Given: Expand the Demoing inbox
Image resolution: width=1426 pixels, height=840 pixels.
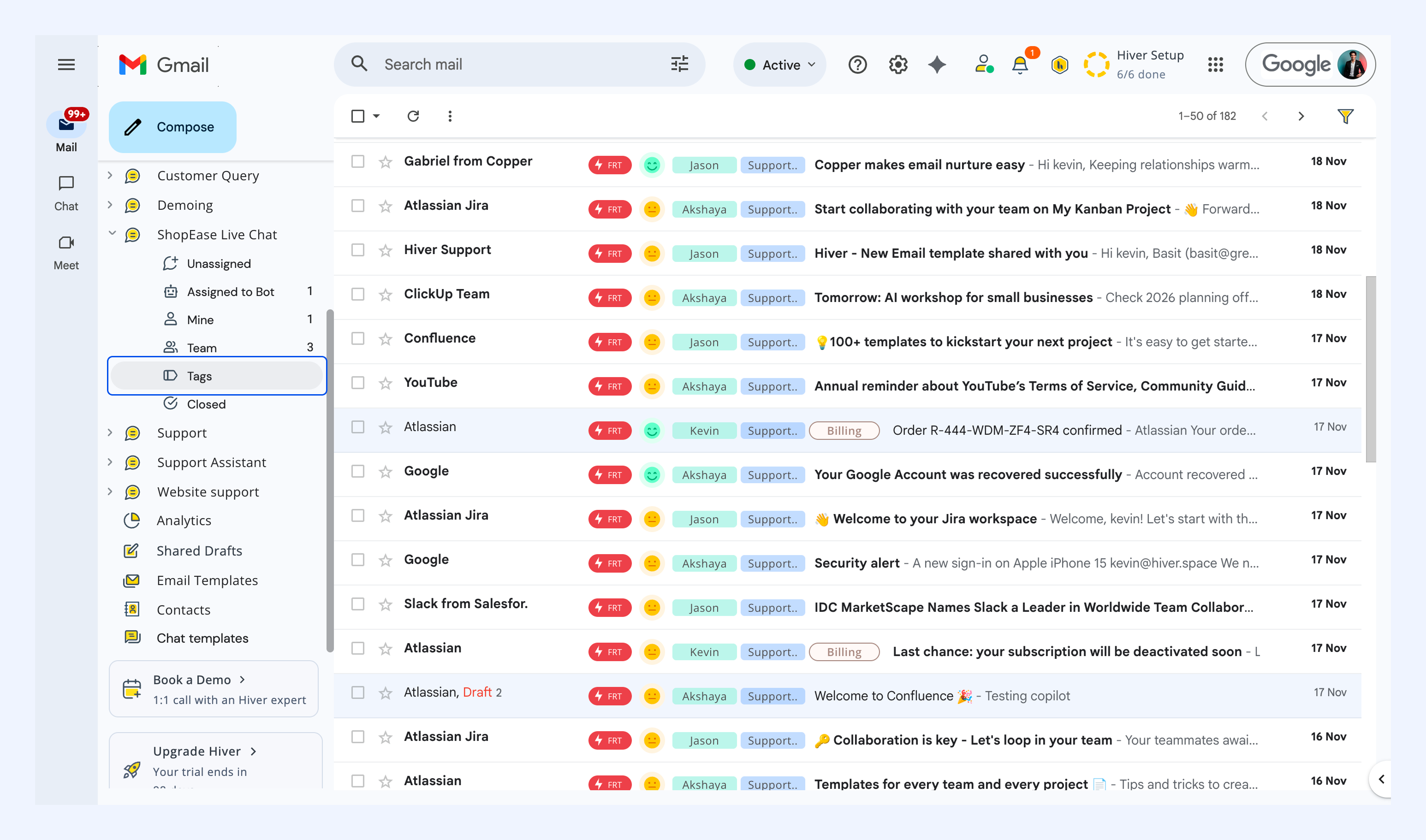Looking at the screenshot, I should pos(110,205).
